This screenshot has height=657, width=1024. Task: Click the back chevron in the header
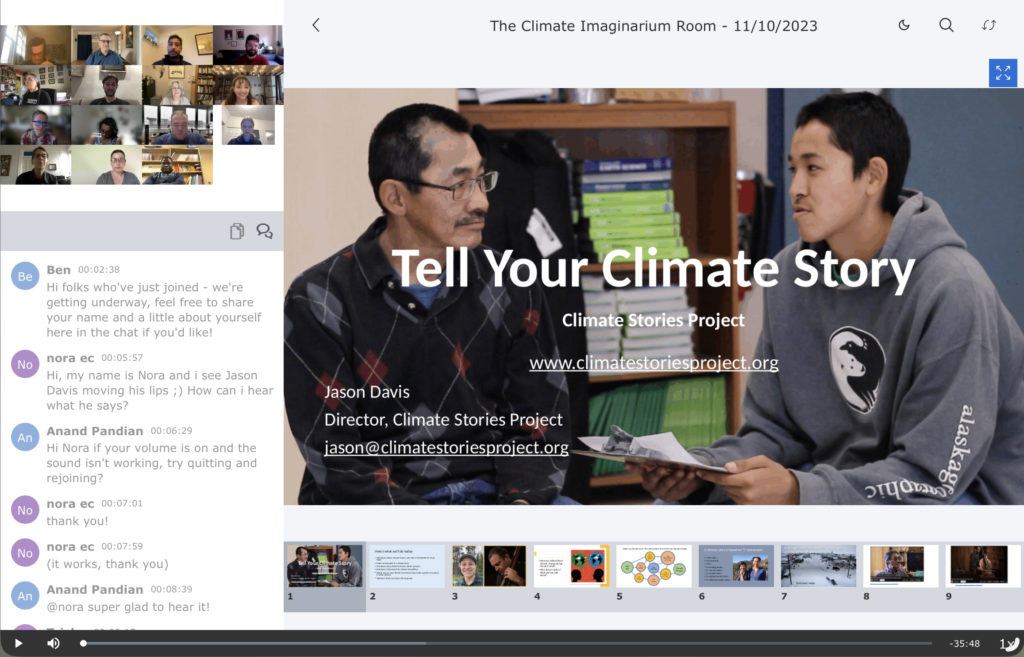[x=316, y=25]
